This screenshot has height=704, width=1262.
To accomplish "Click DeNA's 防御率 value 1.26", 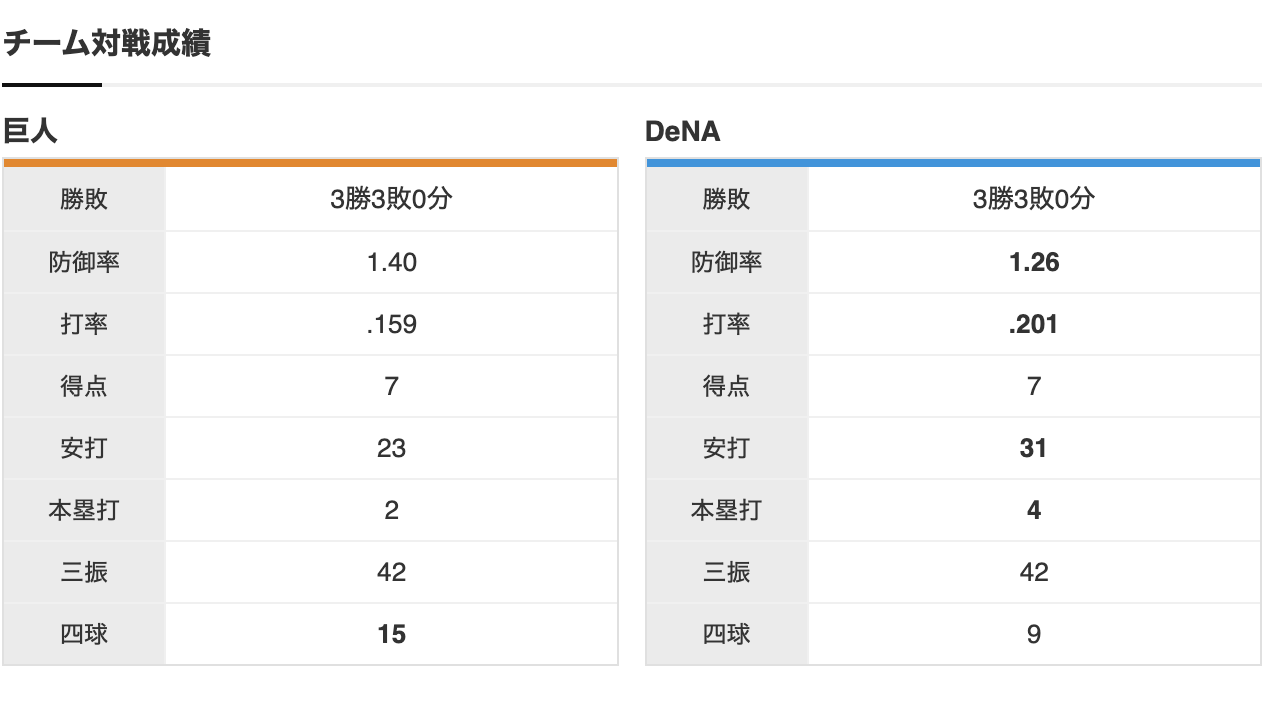I will pyautogui.click(x=1033, y=262).
